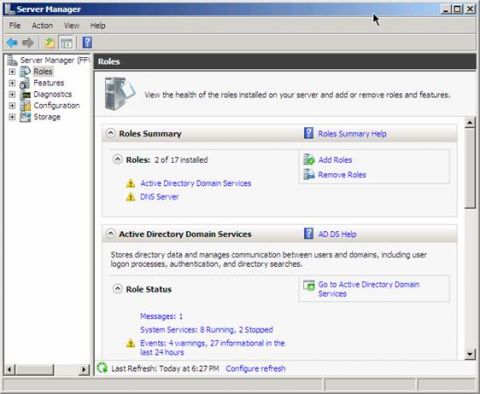The width and height of the screenshot is (480, 394).
Task: Click the Messages: 1 link
Action: click(x=161, y=316)
